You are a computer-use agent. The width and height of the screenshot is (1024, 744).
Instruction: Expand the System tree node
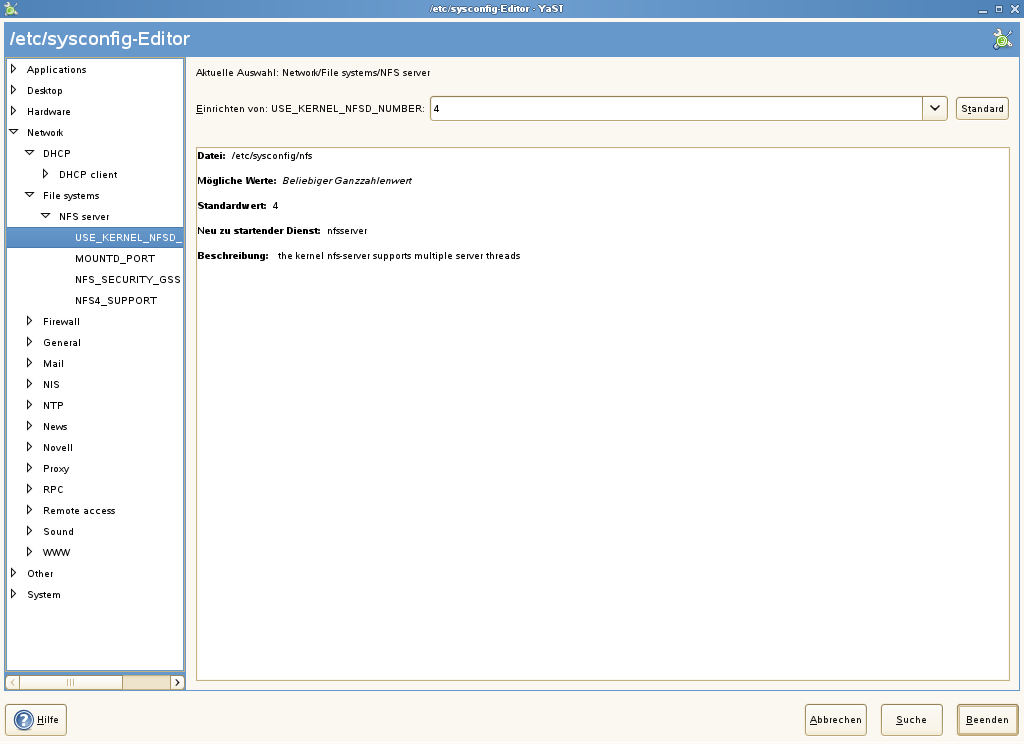point(14,594)
